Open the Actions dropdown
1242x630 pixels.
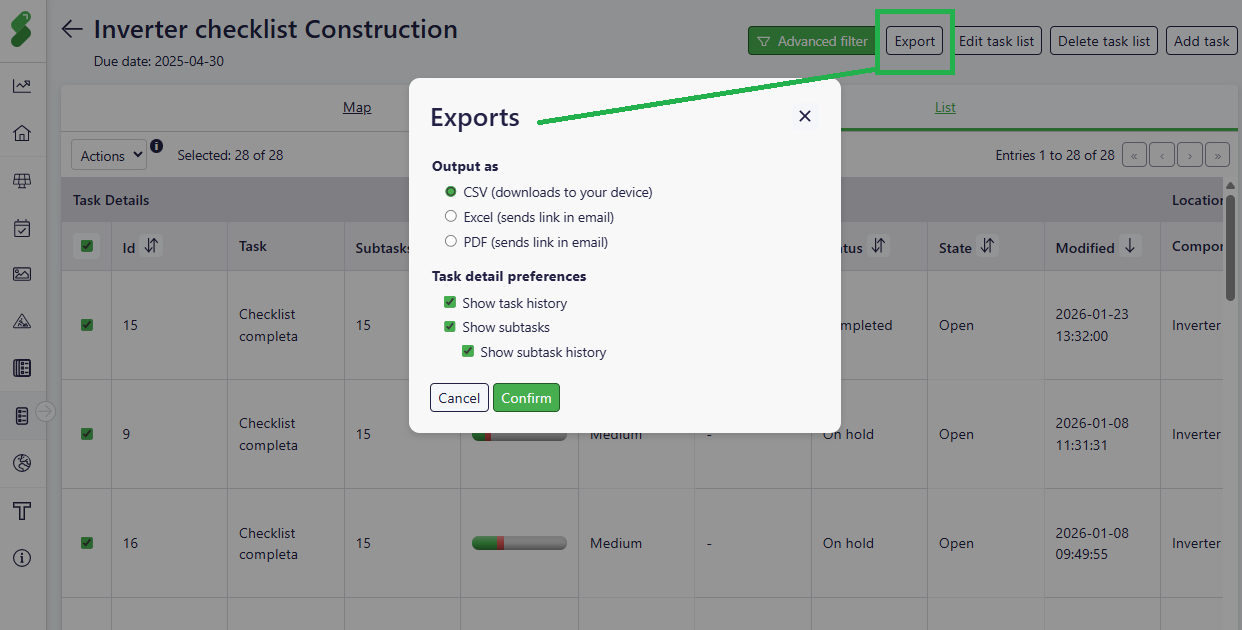(109, 155)
